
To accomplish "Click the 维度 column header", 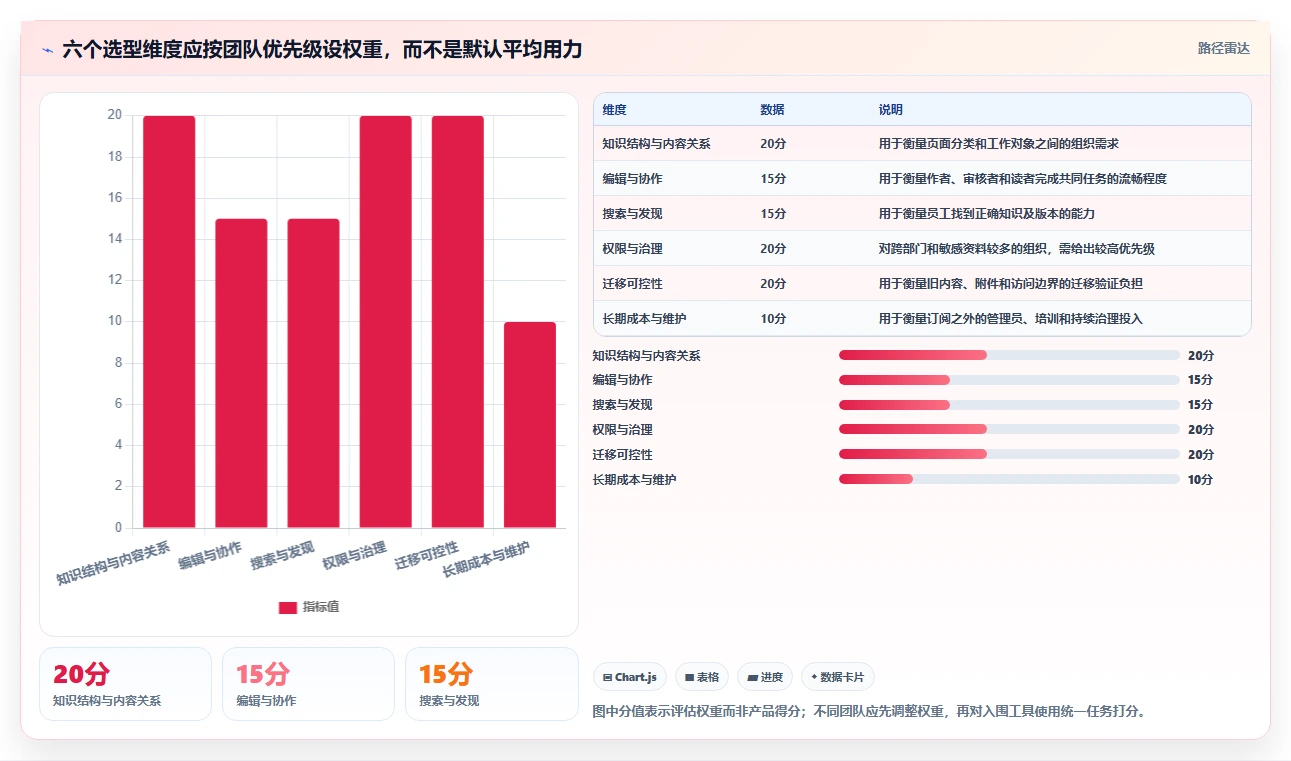I will click(x=614, y=110).
